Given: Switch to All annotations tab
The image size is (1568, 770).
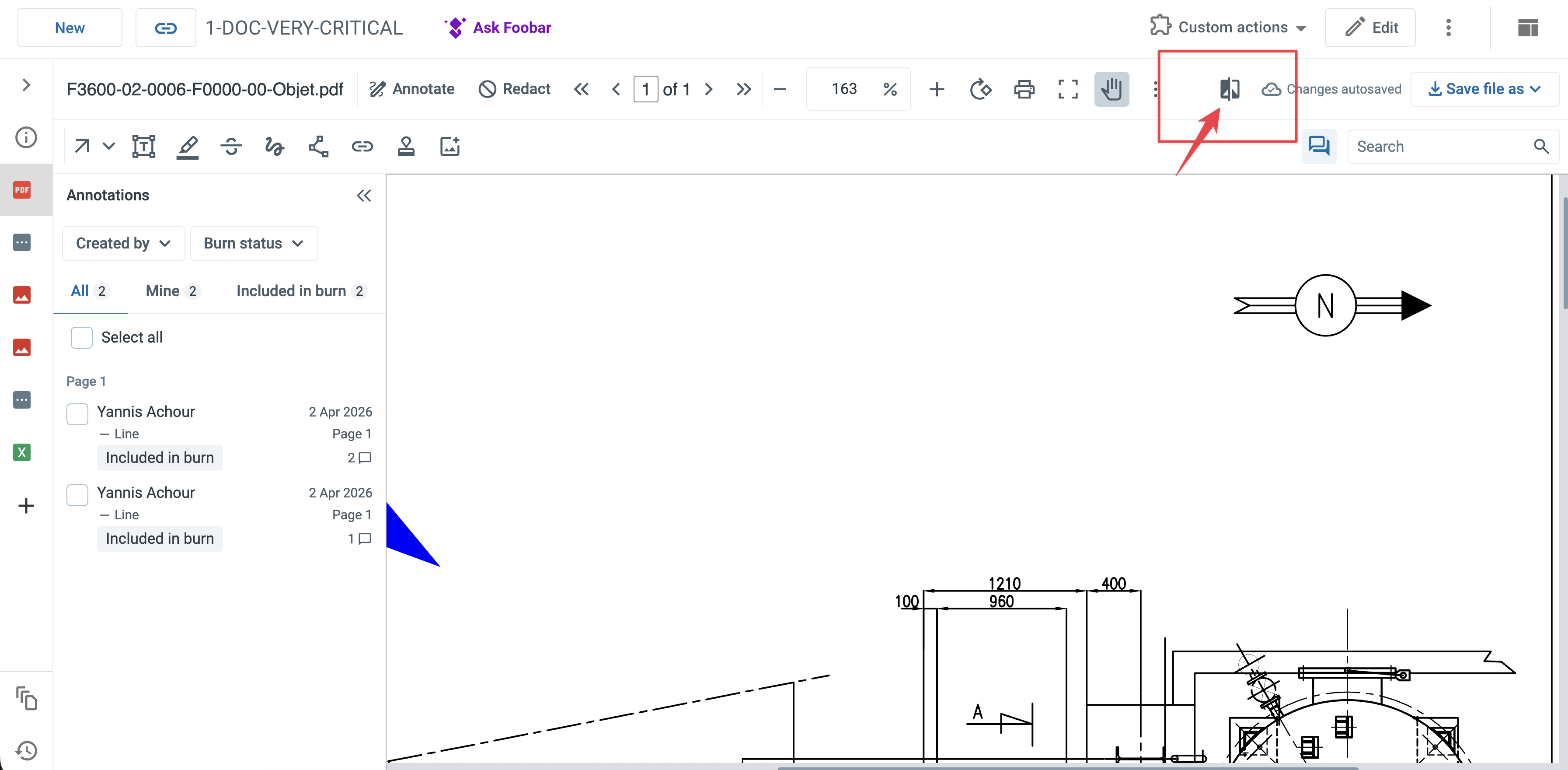Looking at the screenshot, I should (90, 291).
